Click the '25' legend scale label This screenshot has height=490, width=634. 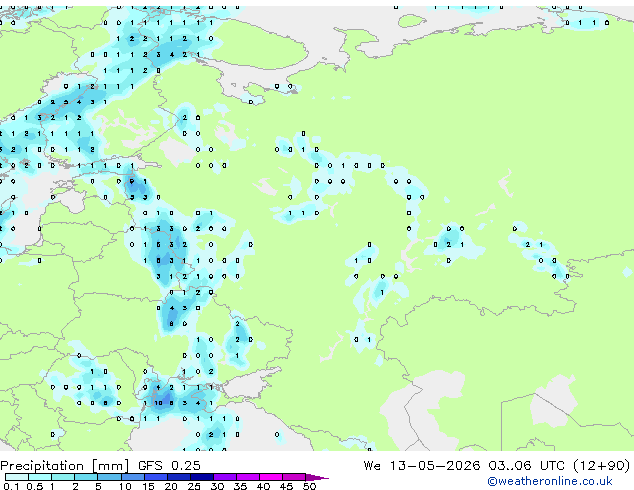click(194, 486)
